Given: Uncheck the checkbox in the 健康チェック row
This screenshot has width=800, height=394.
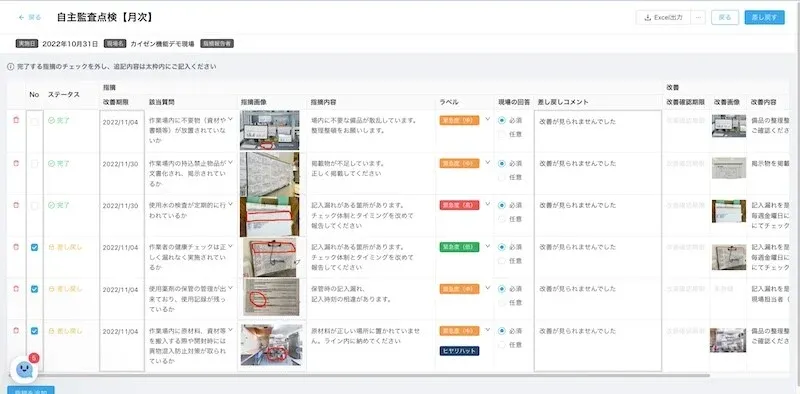Looking at the screenshot, I should coord(34,248).
